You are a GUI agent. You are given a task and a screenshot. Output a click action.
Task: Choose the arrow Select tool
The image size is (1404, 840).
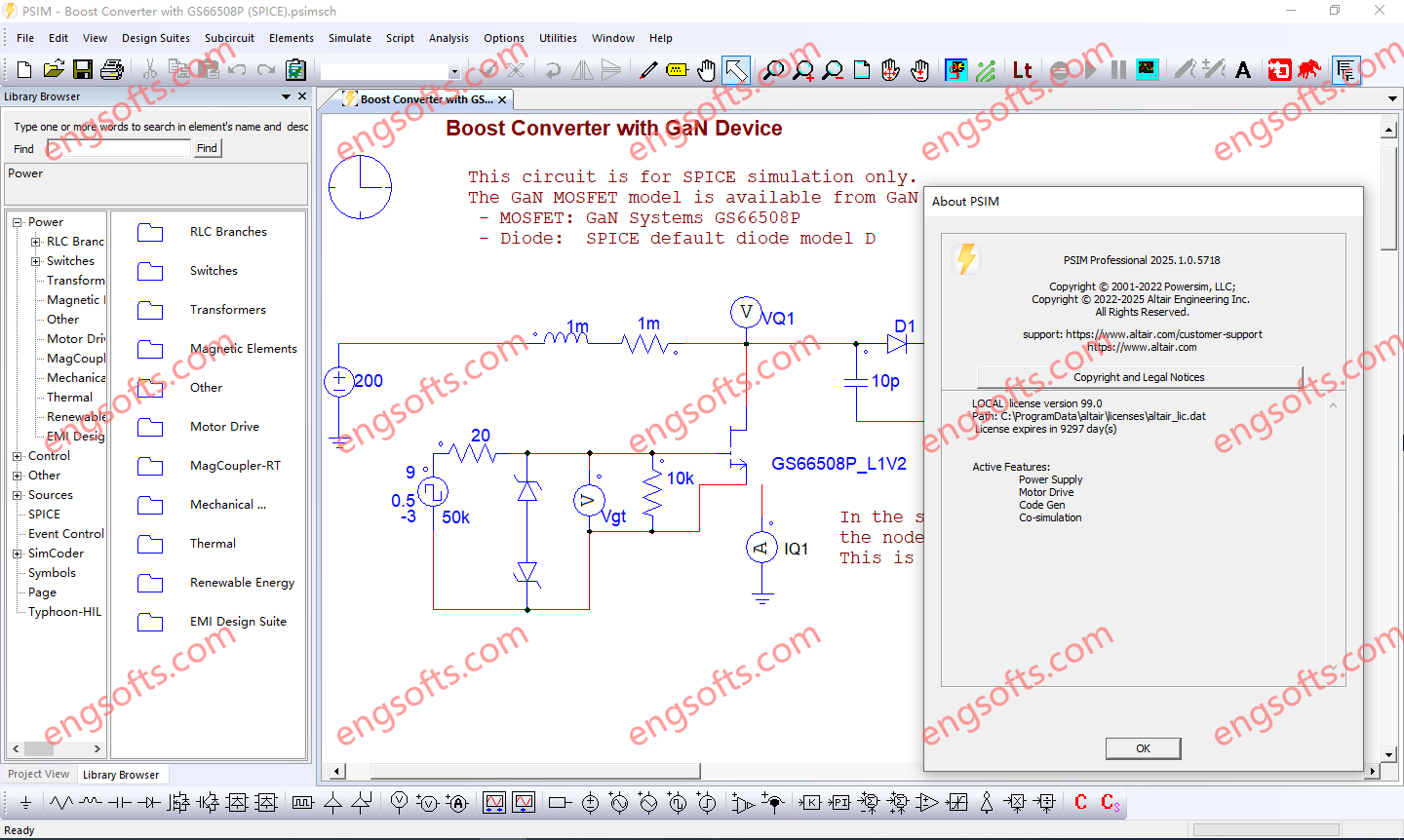tap(736, 70)
